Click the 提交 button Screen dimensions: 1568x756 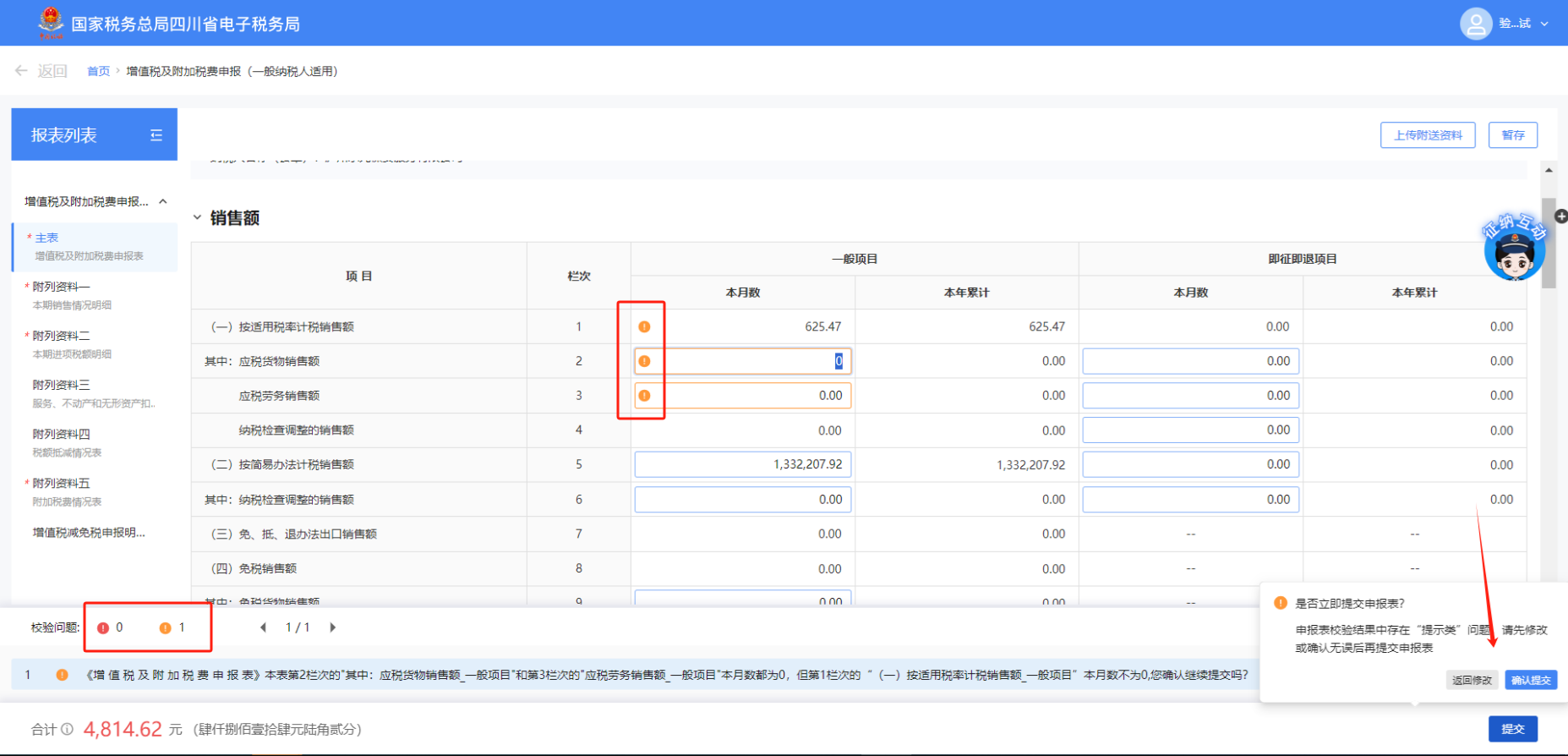click(x=1513, y=729)
